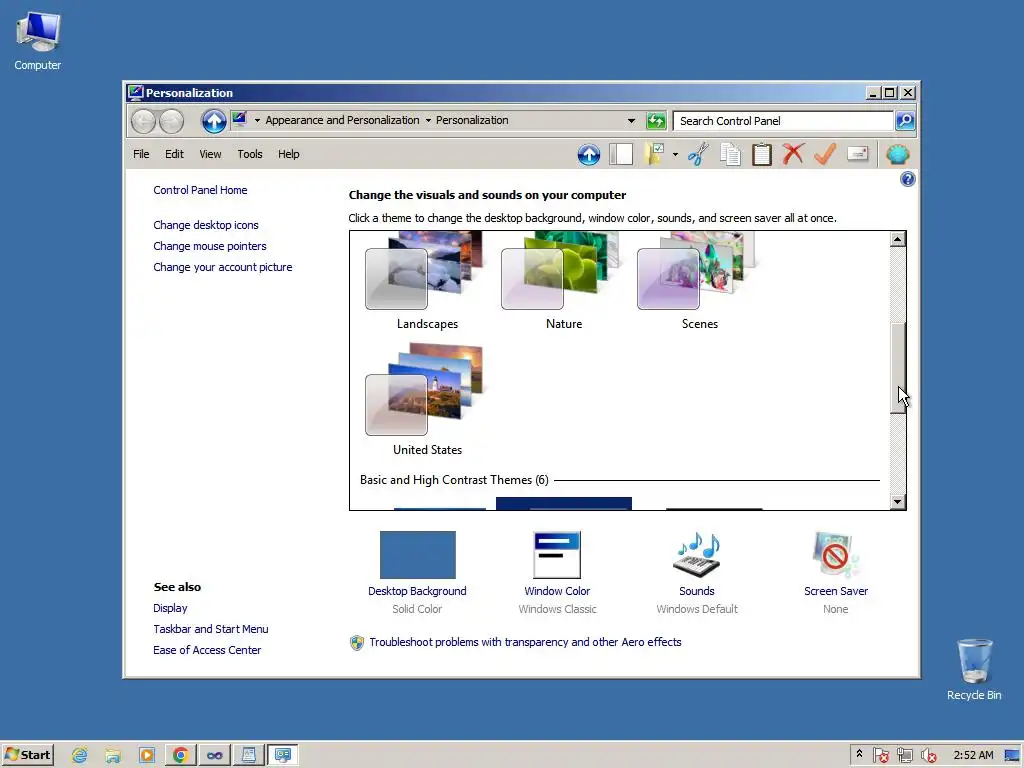Click the orange checkmark Properties icon
The image size is (1024, 768).
pos(825,154)
